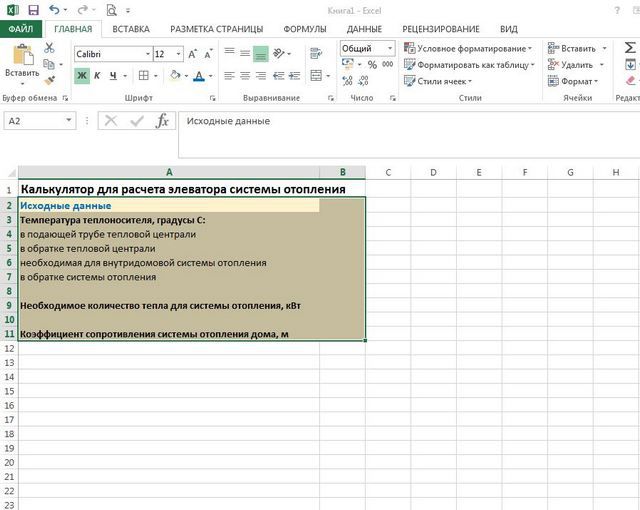Screen dimensions: 640x510
Task: Select the Format Painter brush
Action: pos(49,79)
